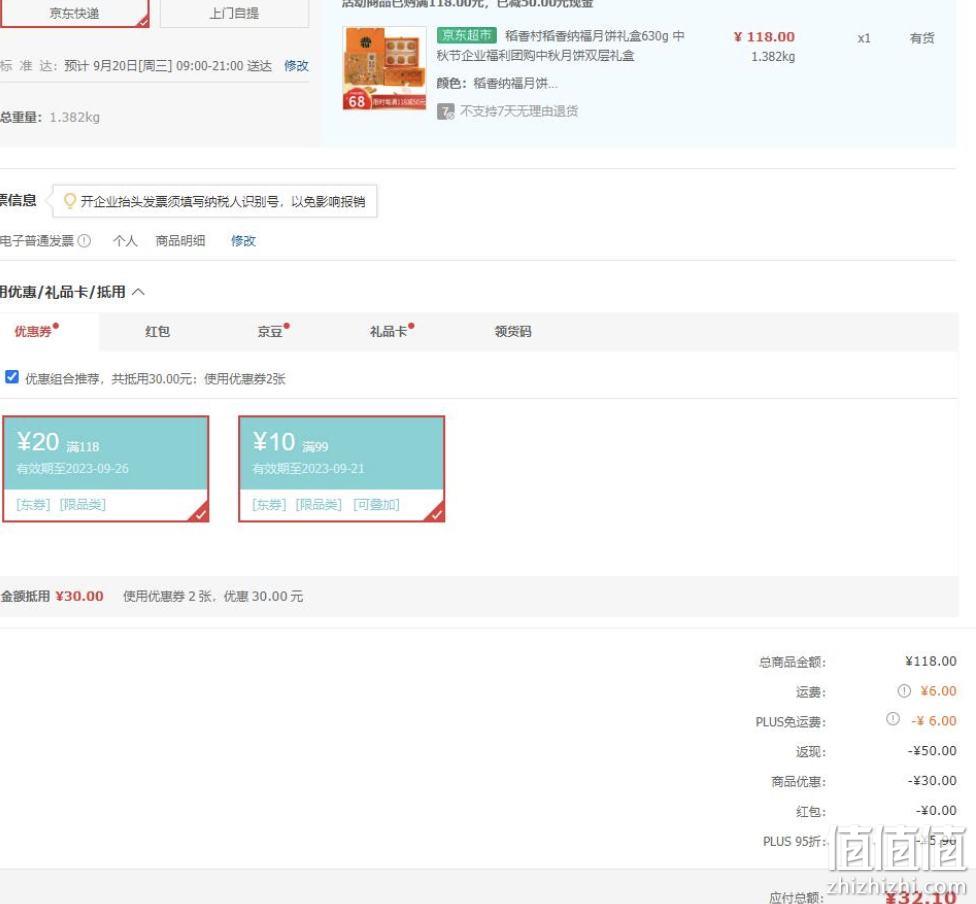Viewport: 976px width, 904px height.
Task: Toggle the ¥20 满118 coupon card
Action: pos(105,469)
